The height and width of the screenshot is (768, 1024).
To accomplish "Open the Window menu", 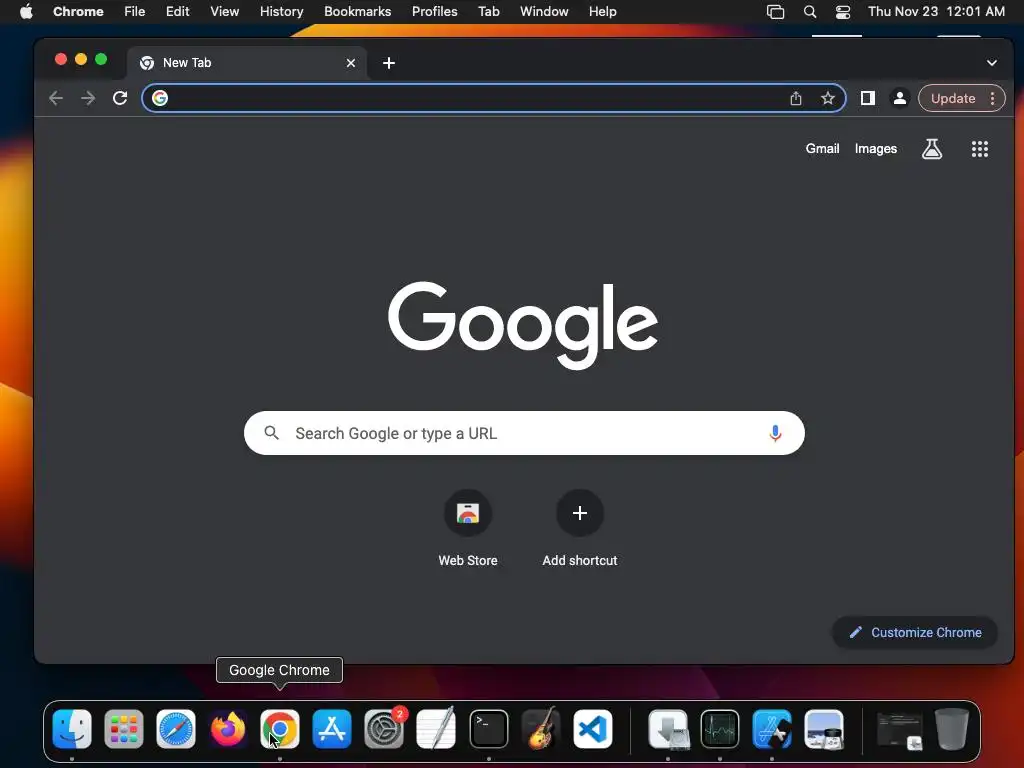I will point(544,11).
